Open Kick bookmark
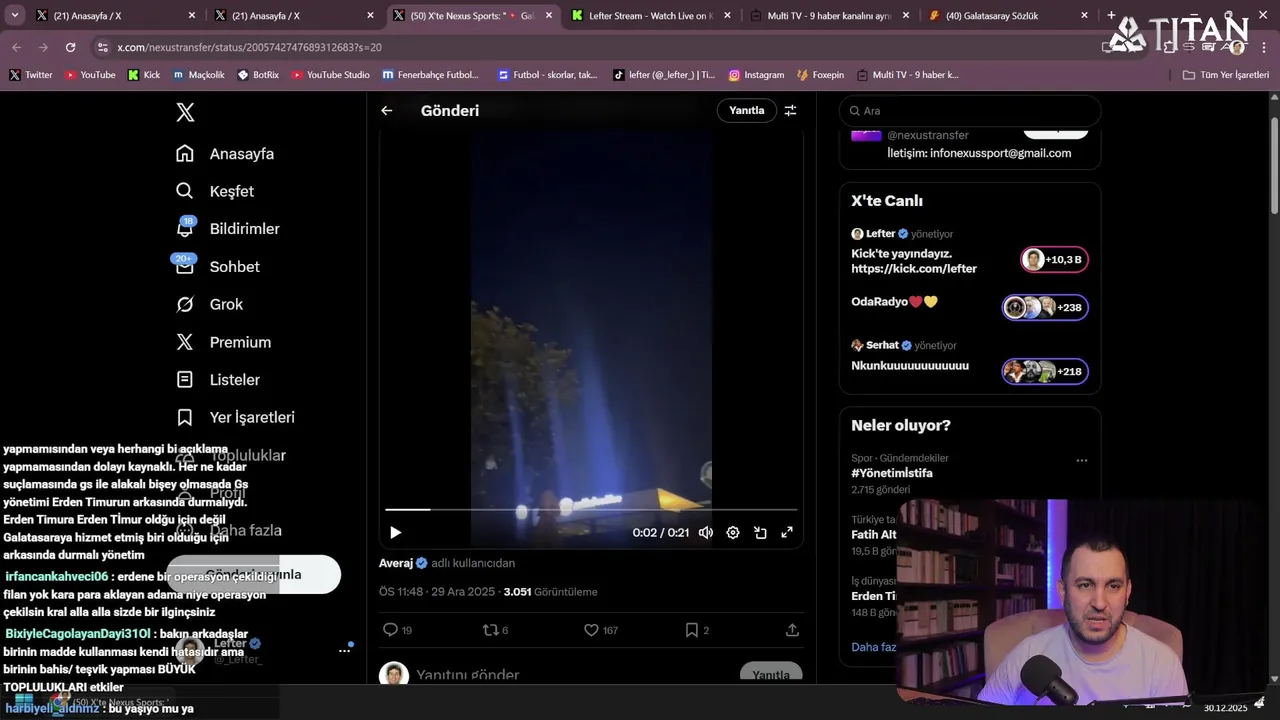The image size is (1280, 720). [144, 75]
